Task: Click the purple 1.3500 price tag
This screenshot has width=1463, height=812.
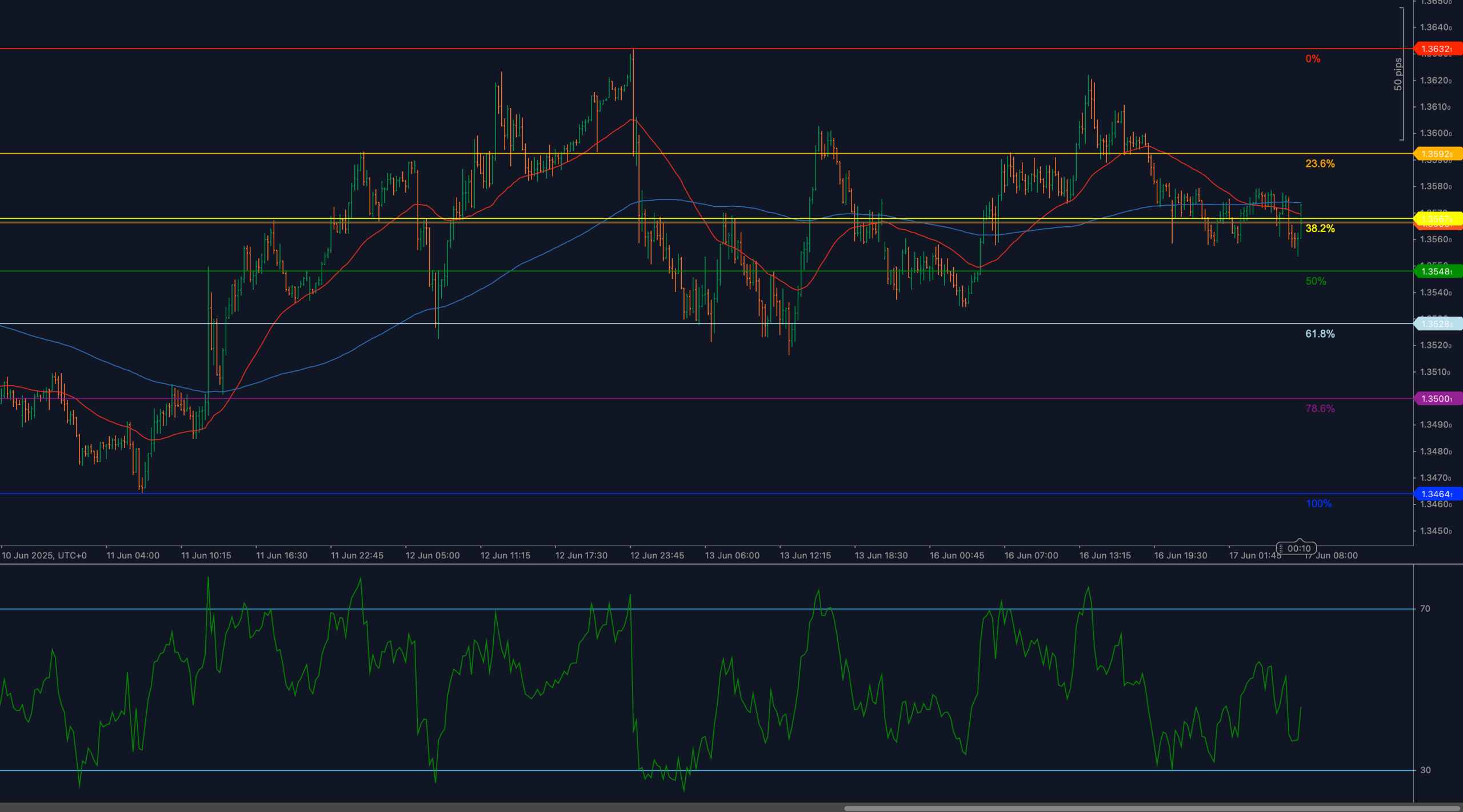Action: tap(1438, 399)
